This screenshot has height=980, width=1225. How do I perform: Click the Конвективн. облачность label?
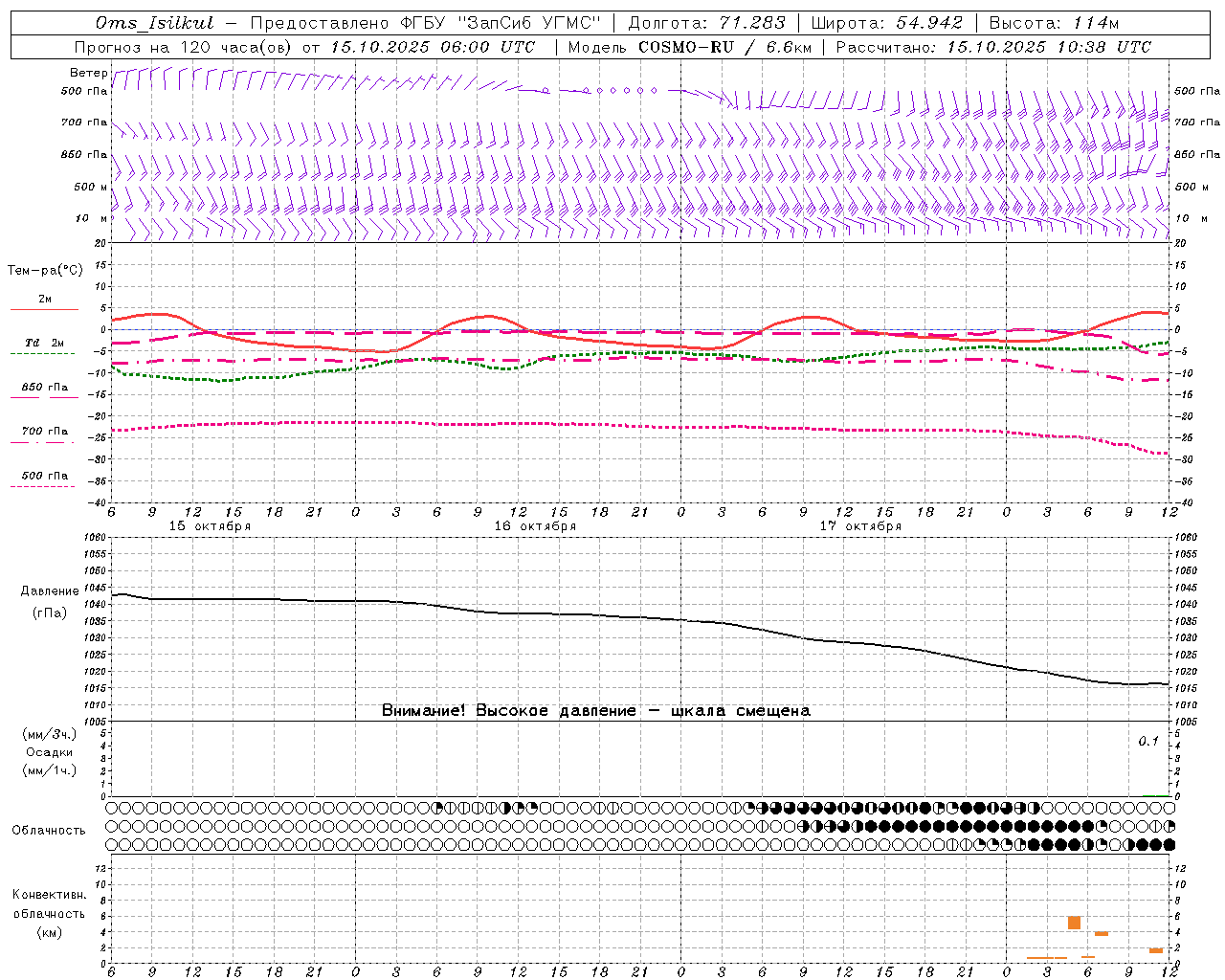[x=49, y=904]
